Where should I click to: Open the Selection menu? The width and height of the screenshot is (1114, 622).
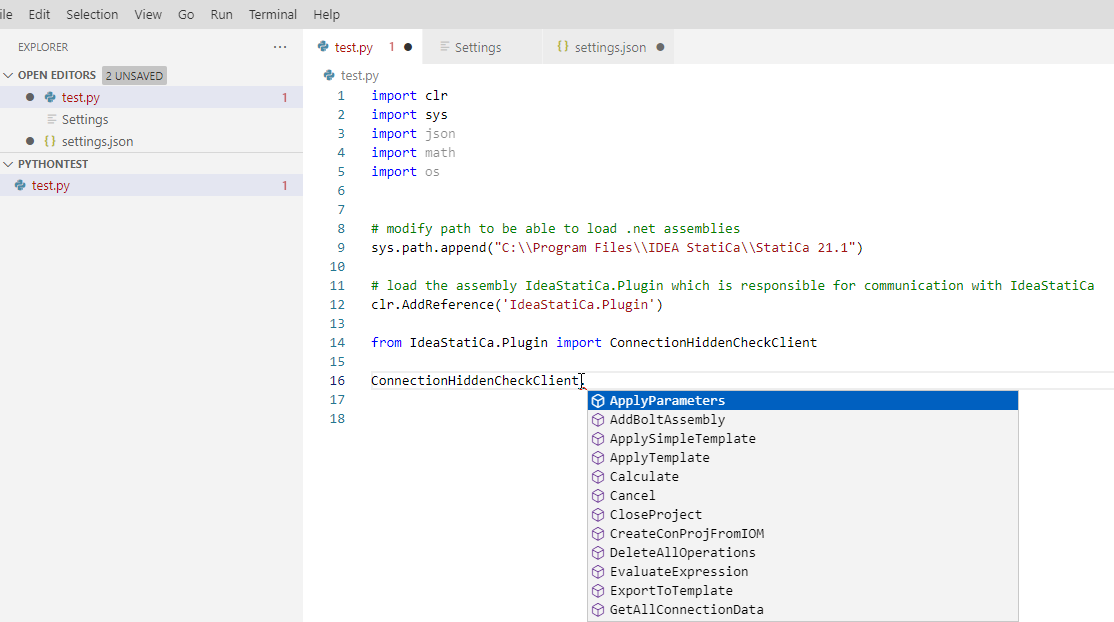coord(92,14)
